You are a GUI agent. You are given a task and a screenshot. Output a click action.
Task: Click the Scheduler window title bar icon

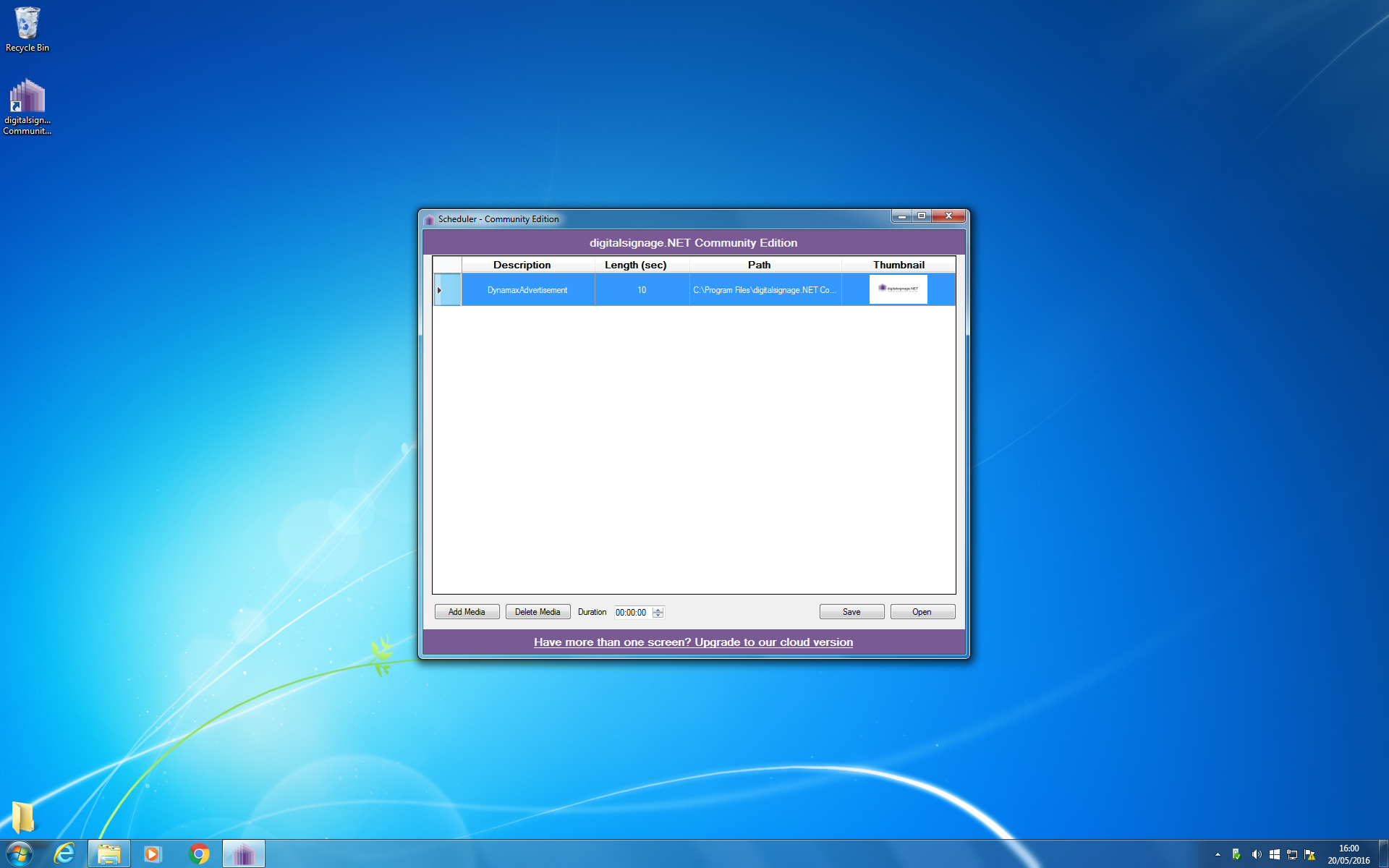click(x=430, y=219)
